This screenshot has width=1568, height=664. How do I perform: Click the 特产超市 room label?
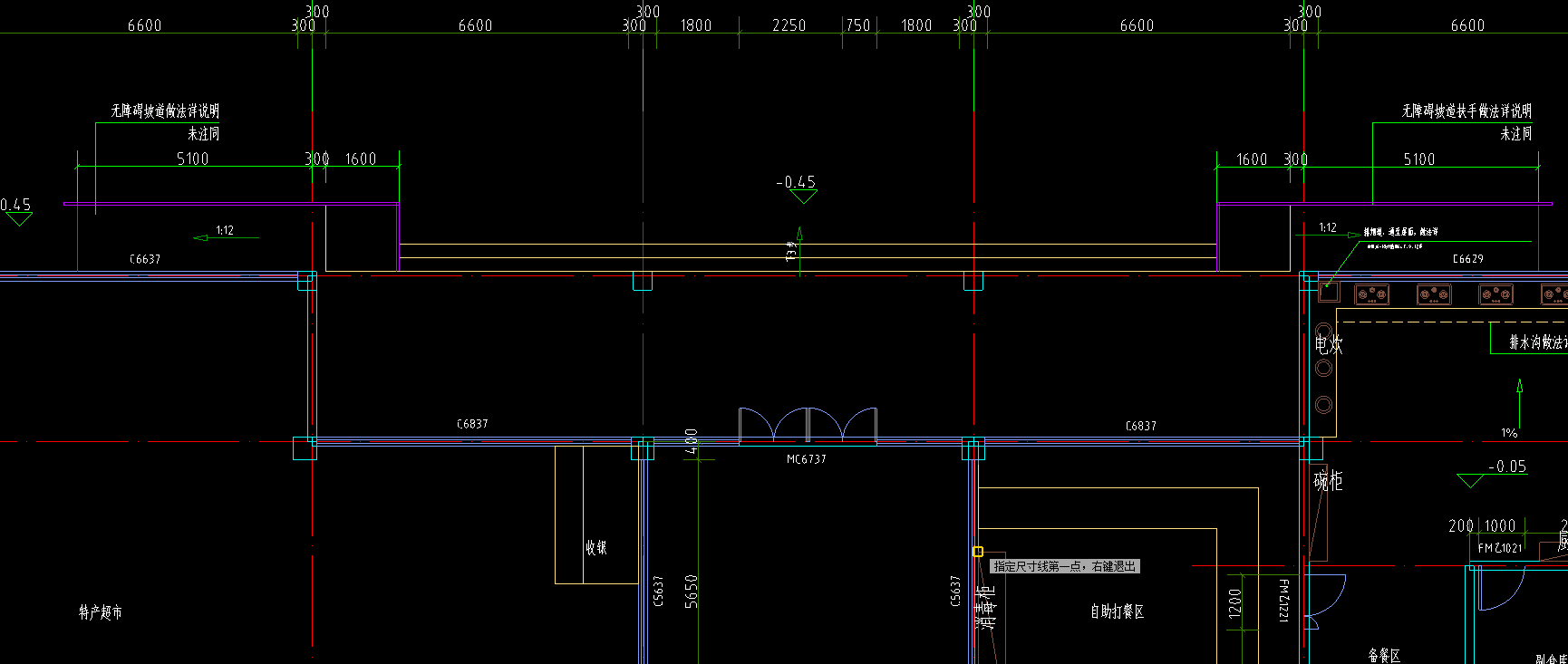(101, 612)
